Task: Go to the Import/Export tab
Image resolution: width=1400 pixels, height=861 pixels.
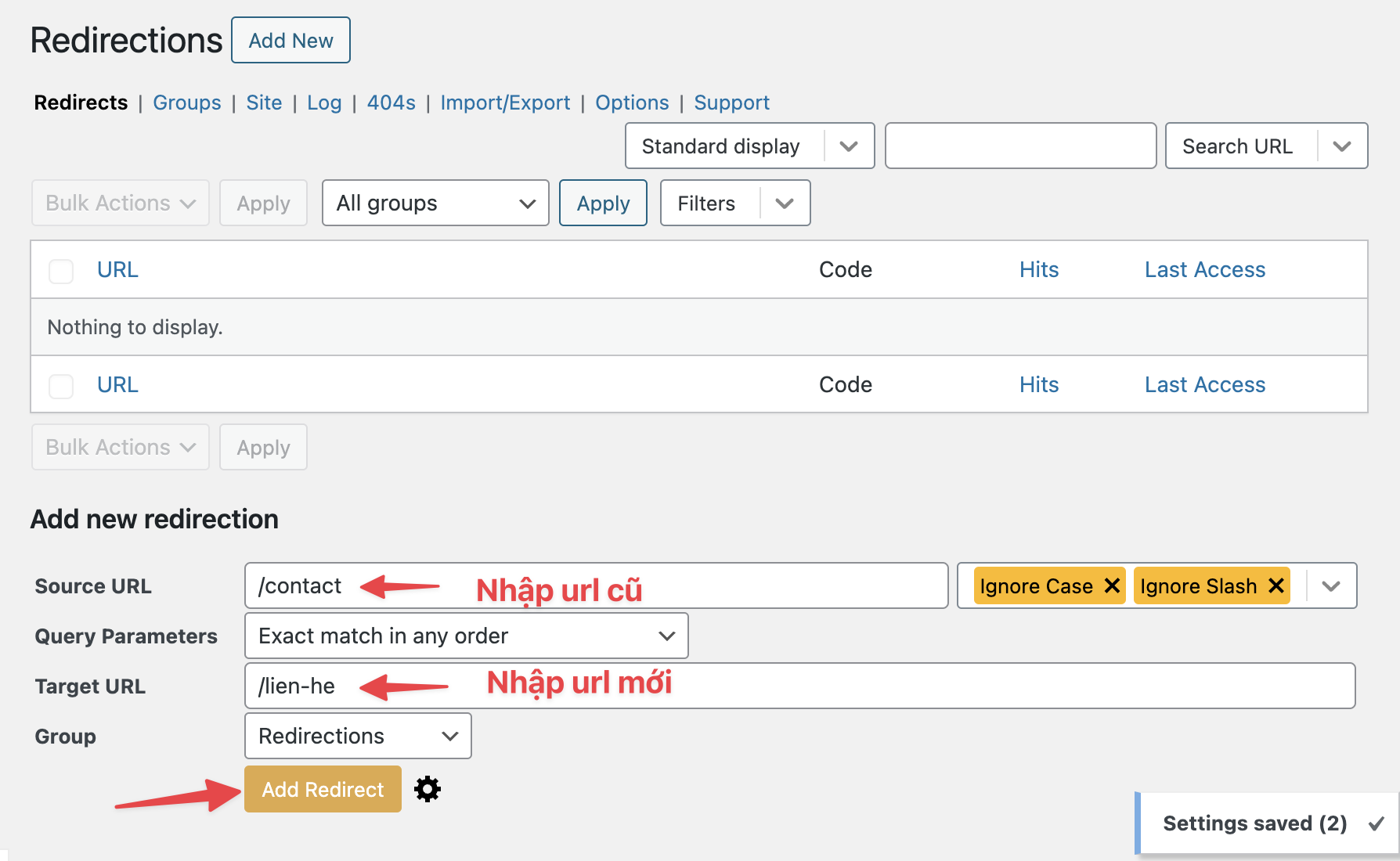Action: 505,103
